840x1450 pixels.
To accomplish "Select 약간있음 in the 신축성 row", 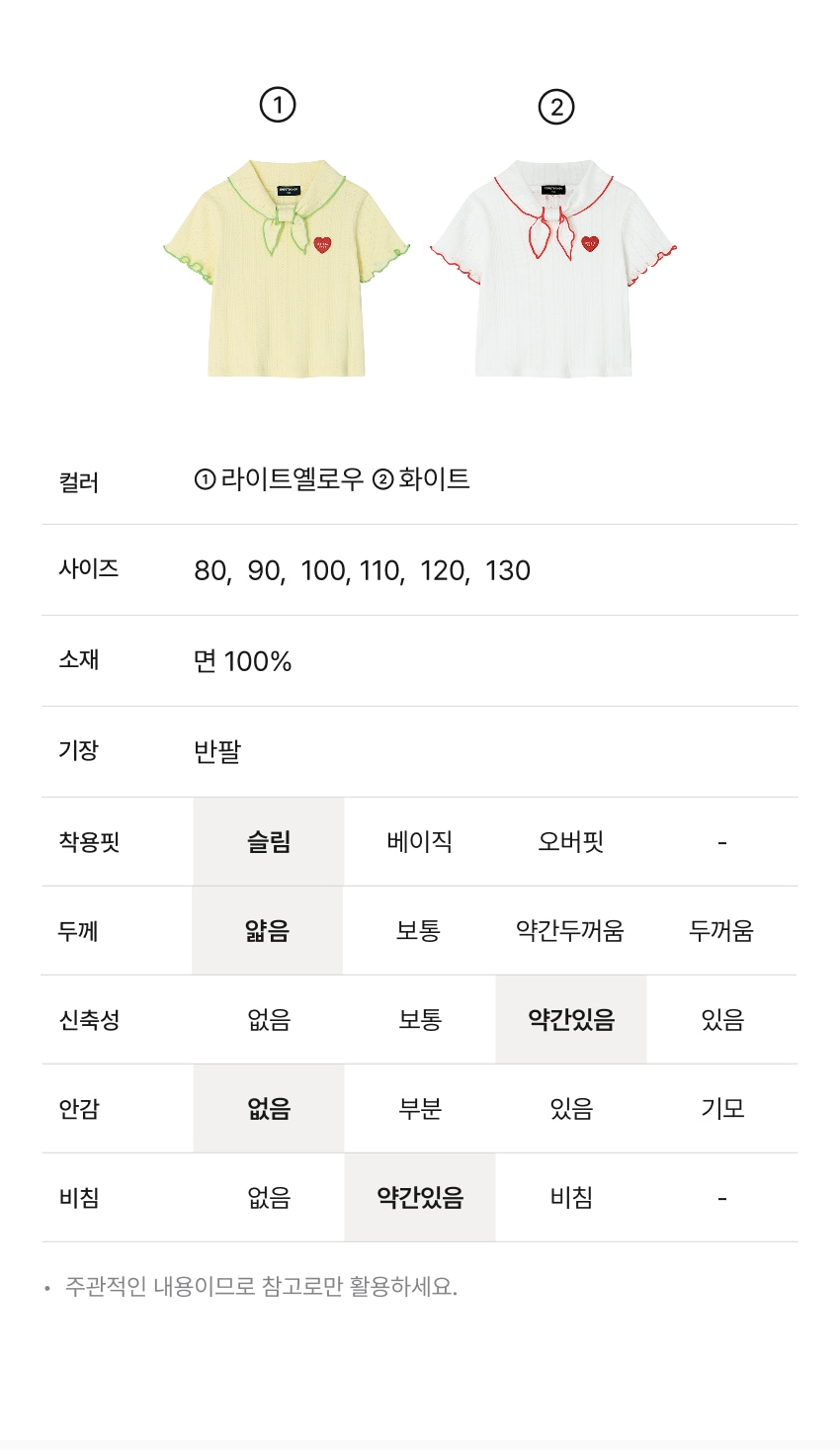I will pos(571,1020).
